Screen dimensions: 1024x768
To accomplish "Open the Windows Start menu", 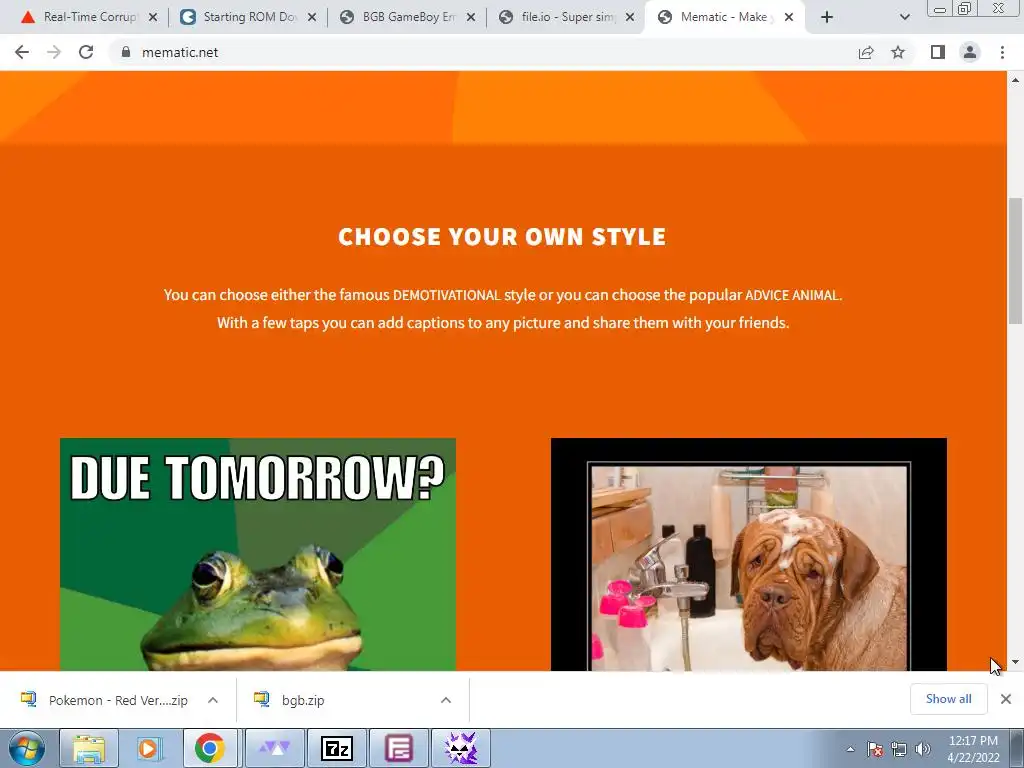I will 26,748.
